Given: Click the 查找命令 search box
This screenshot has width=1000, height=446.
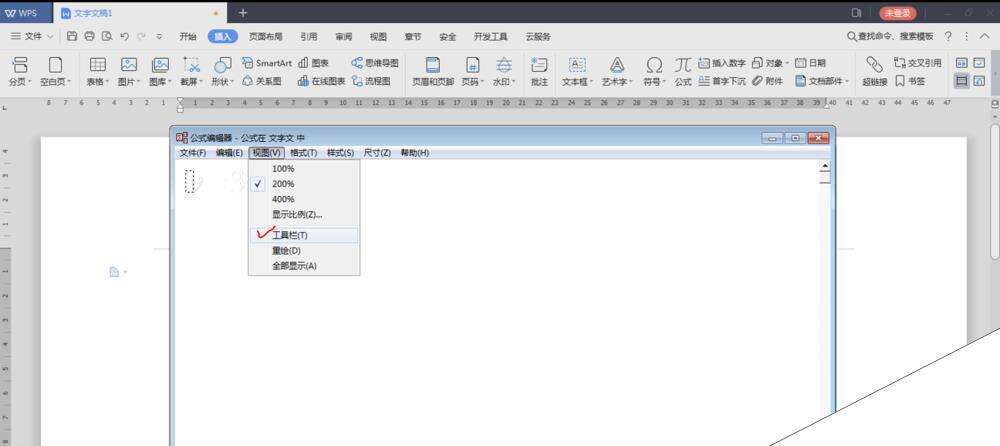Looking at the screenshot, I should pyautogui.click(x=890, y=36).
